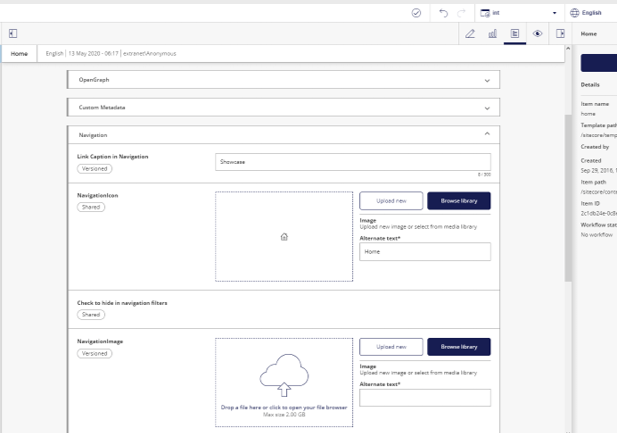The width and height of the screenshot is (617, 433).
Task: Click Check to hide in navigation filters label
Action: pyautogui.click(x=122, y=303)
